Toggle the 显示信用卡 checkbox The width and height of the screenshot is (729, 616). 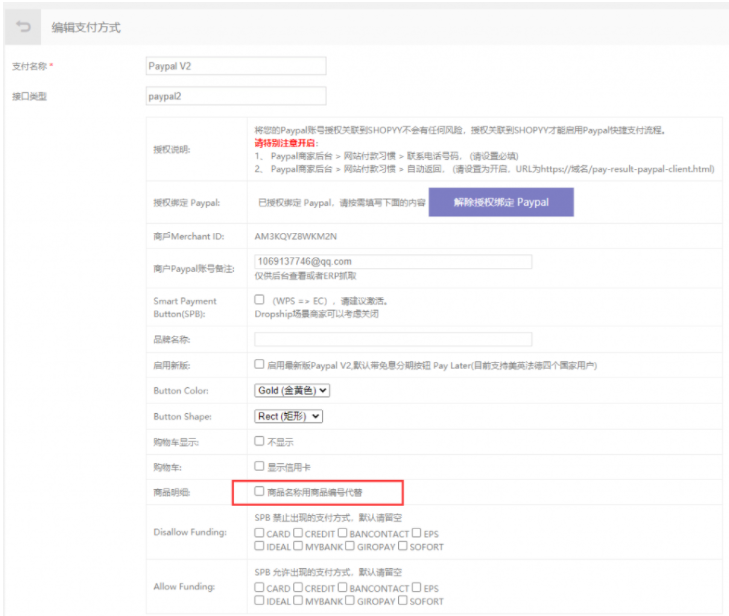[x=260, y=466]
